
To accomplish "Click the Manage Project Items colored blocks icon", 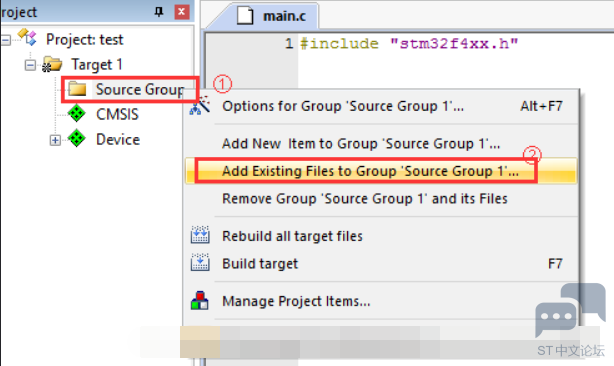I will point(200,300).
